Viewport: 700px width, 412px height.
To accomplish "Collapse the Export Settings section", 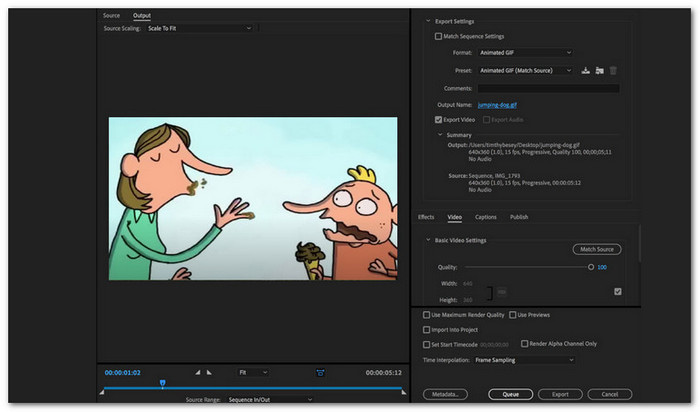I will (x=428, y=21).
